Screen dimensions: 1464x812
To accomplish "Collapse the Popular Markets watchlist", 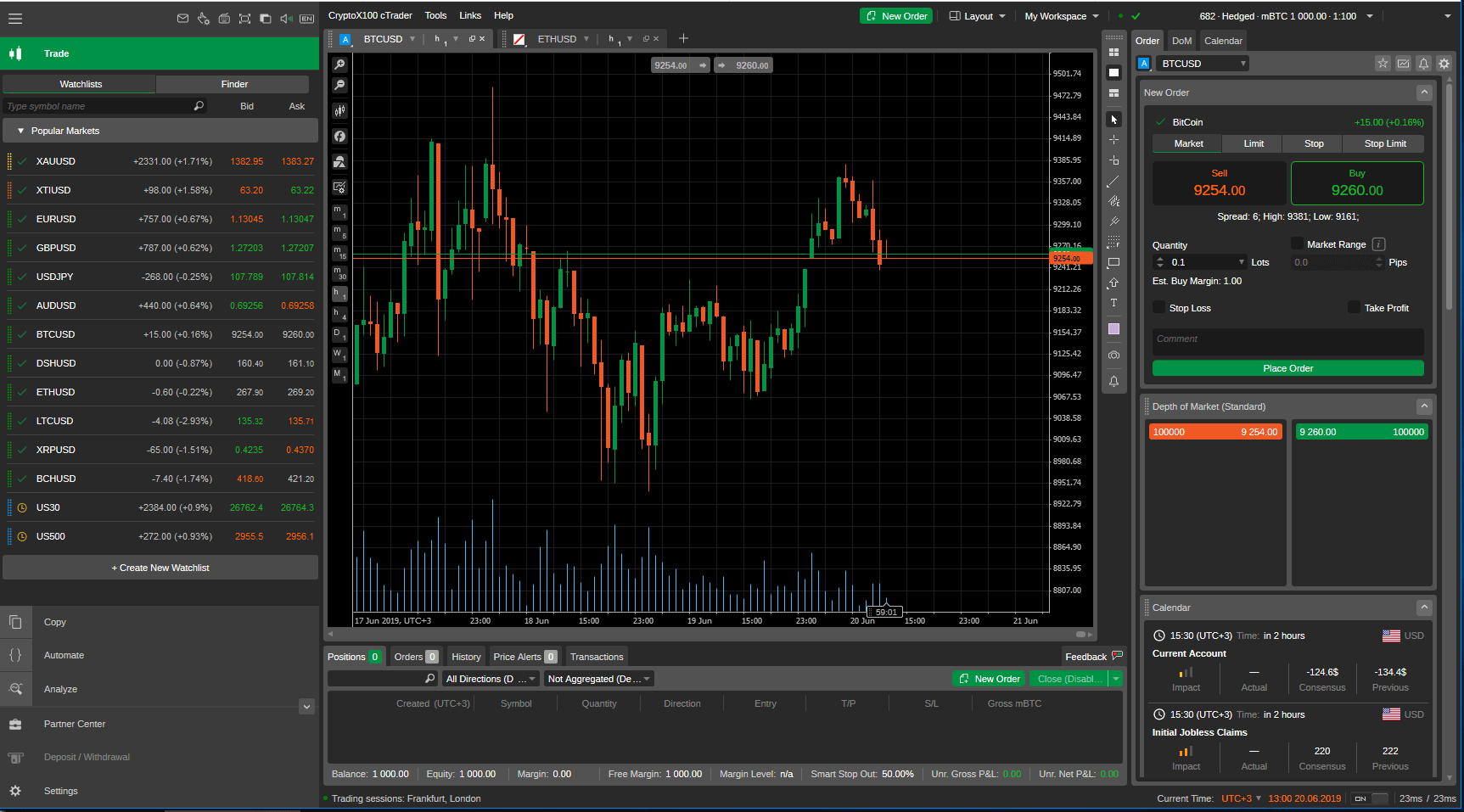I will tap(20, 131).
